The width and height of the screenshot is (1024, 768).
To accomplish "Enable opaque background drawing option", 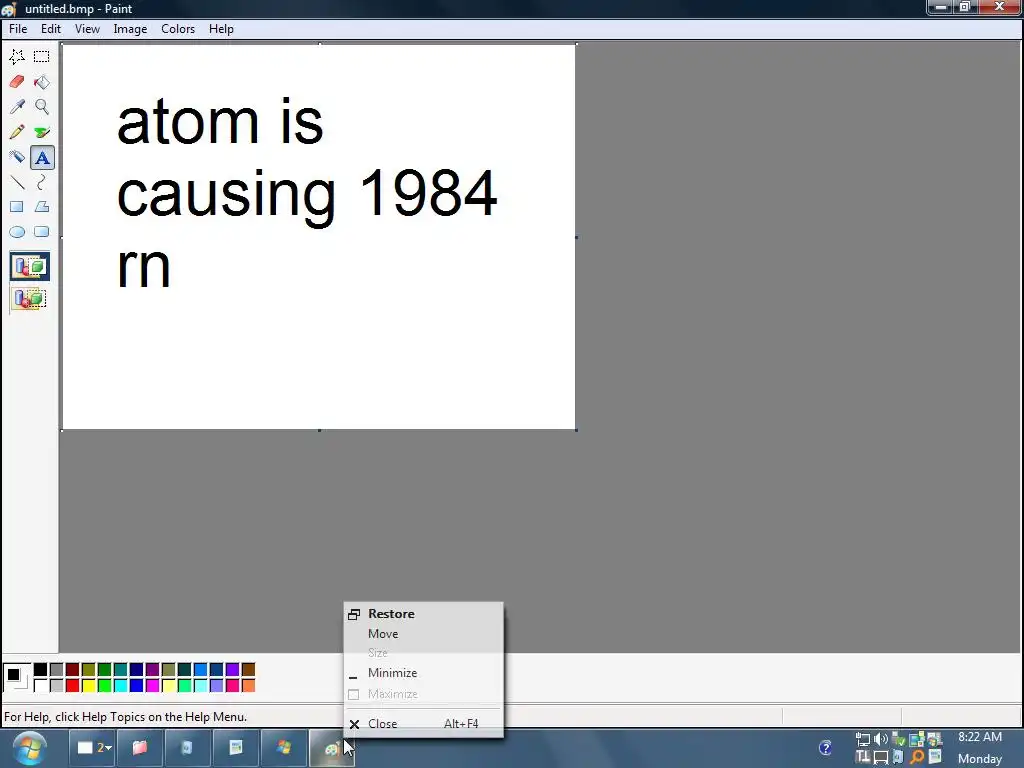I will 29,266.
